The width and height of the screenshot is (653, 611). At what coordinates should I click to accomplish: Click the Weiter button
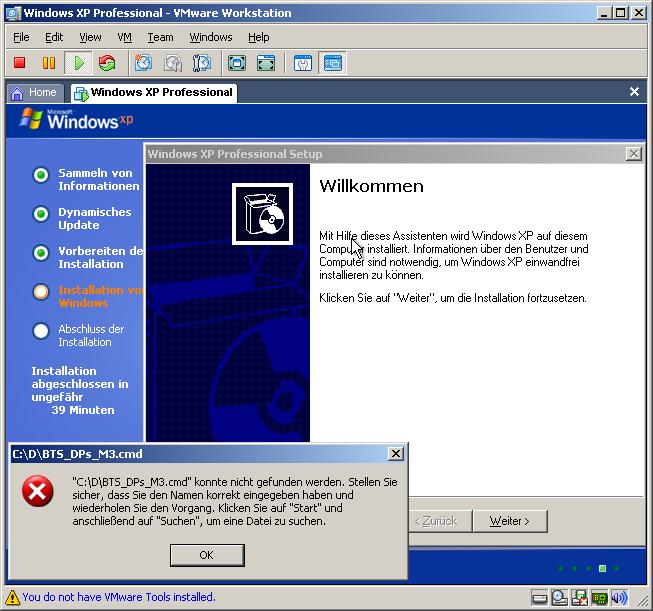(x=510, y=521)
